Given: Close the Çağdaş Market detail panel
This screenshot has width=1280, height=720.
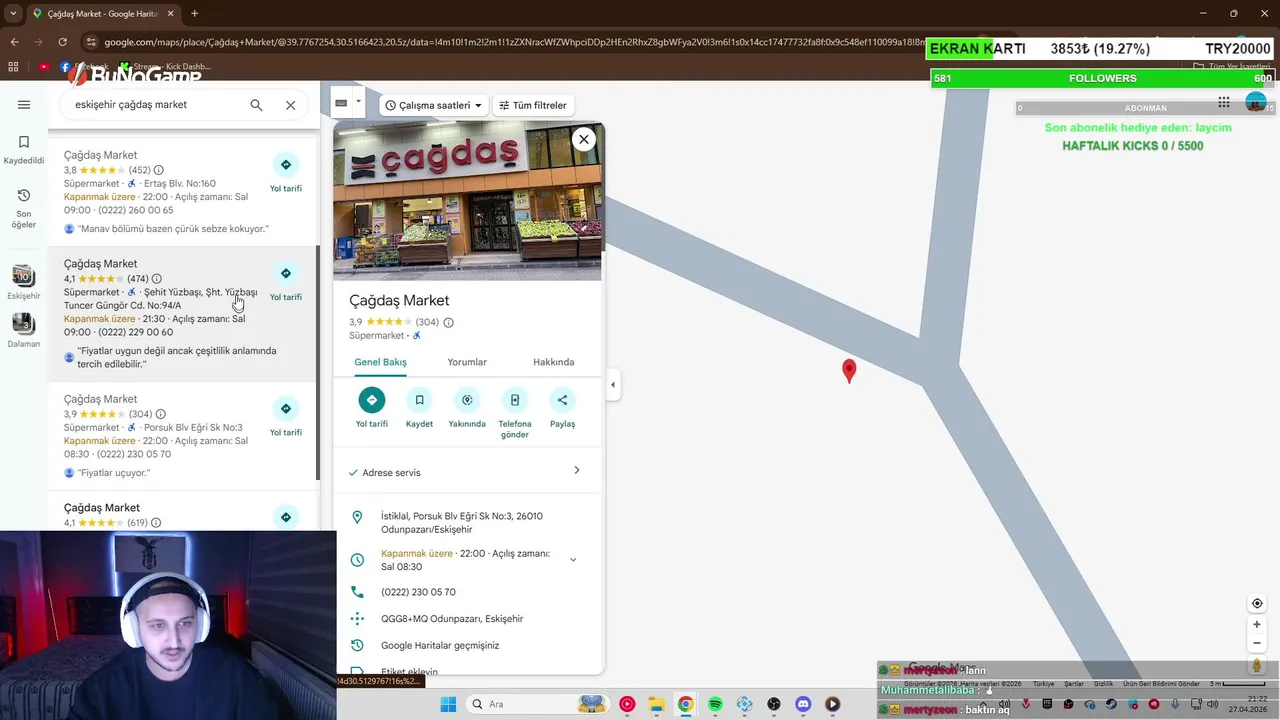Looking at the screenshot, I should click(x=584, y=139).
